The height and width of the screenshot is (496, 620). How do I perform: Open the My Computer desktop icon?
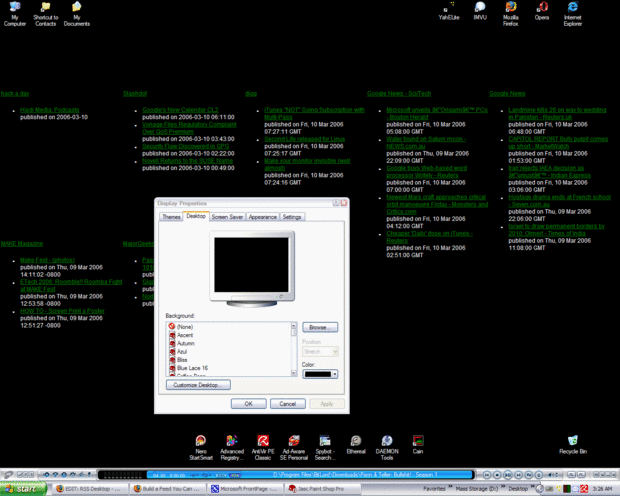pos(15,14)
